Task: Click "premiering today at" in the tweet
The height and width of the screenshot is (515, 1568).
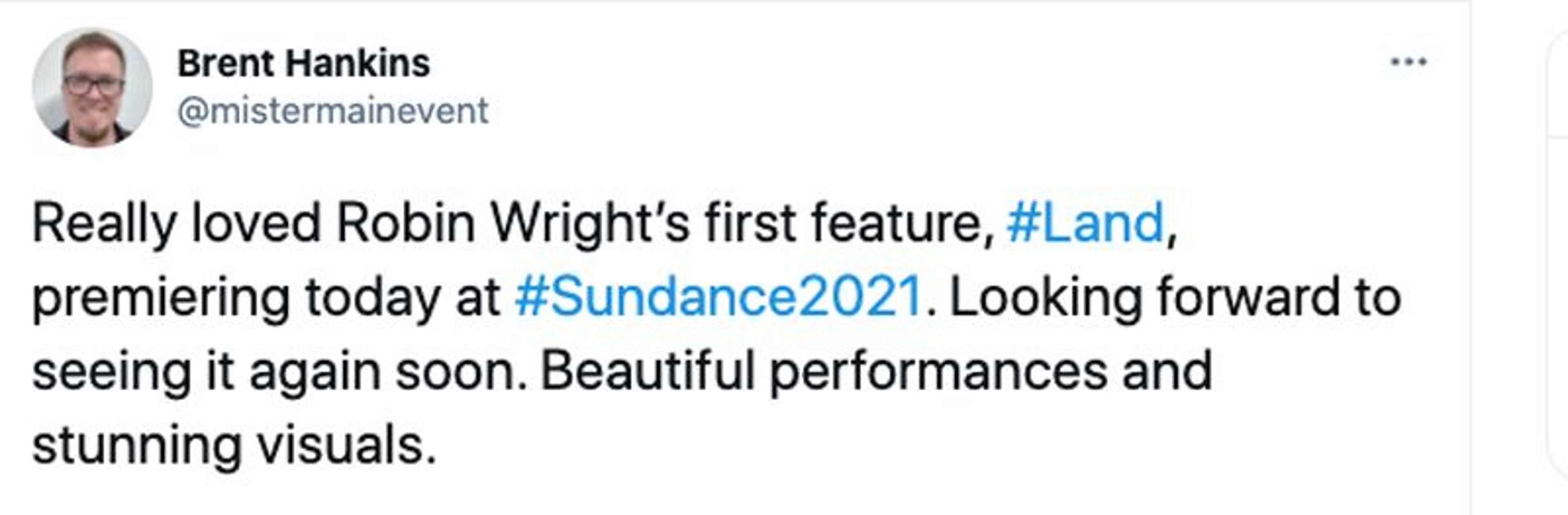Action: tap(265, 297)
